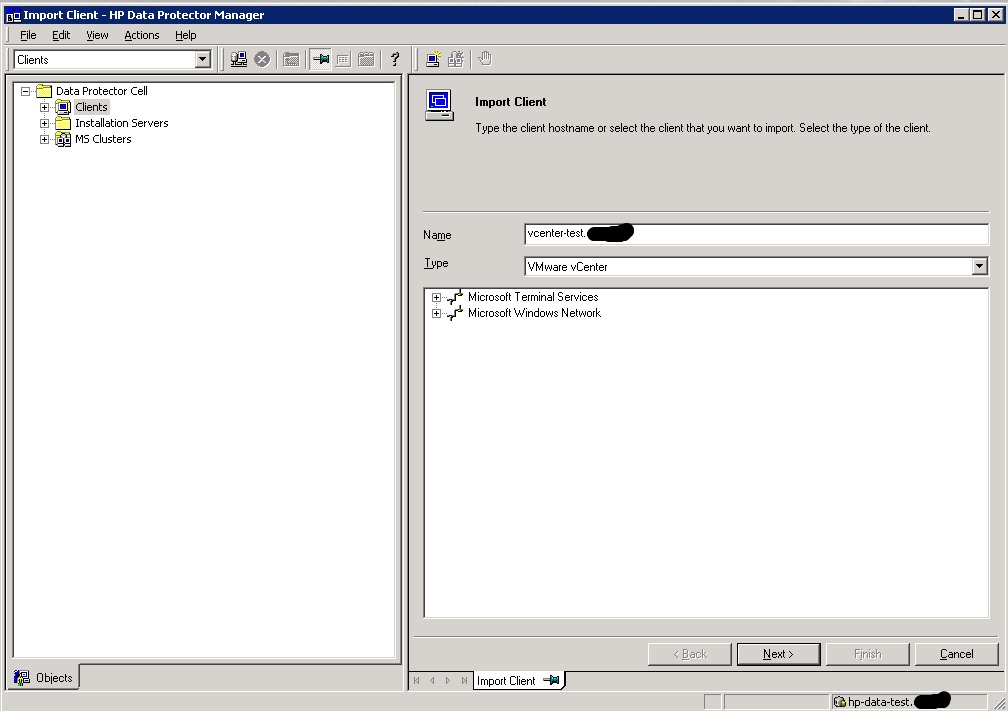Viewport: 1008px width, 711px height.
Task: Expand Microsoft Terminal Services node
Action: tap(436, 298)
